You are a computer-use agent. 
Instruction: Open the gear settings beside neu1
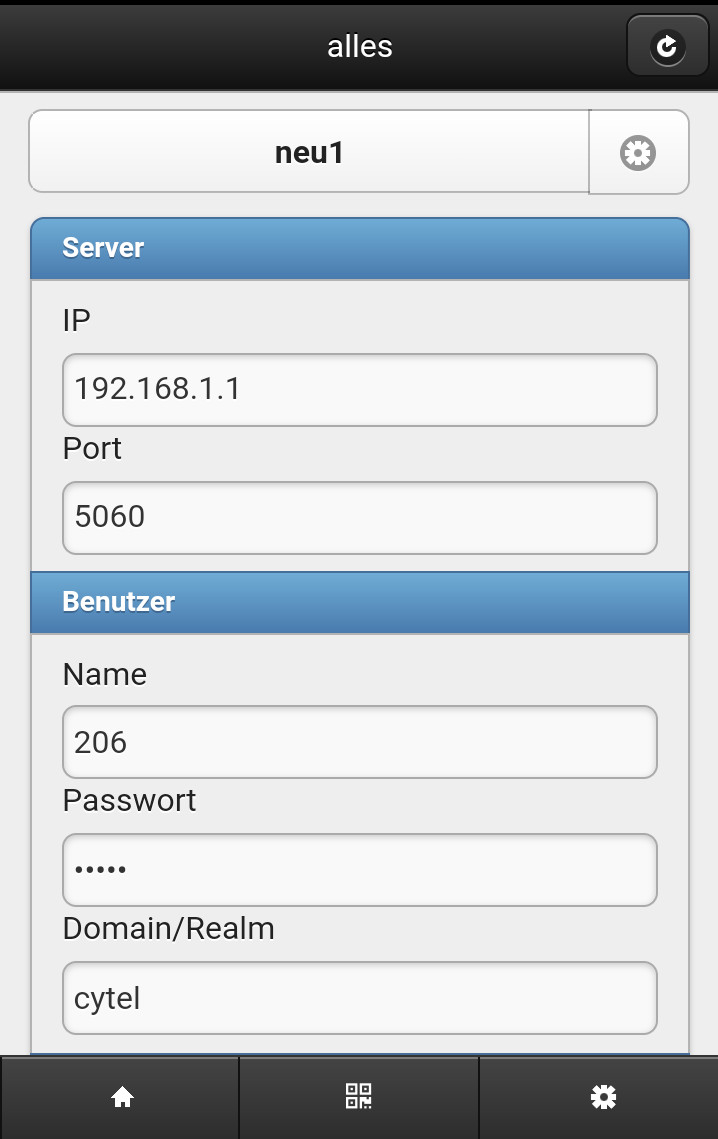coord(638,153)
